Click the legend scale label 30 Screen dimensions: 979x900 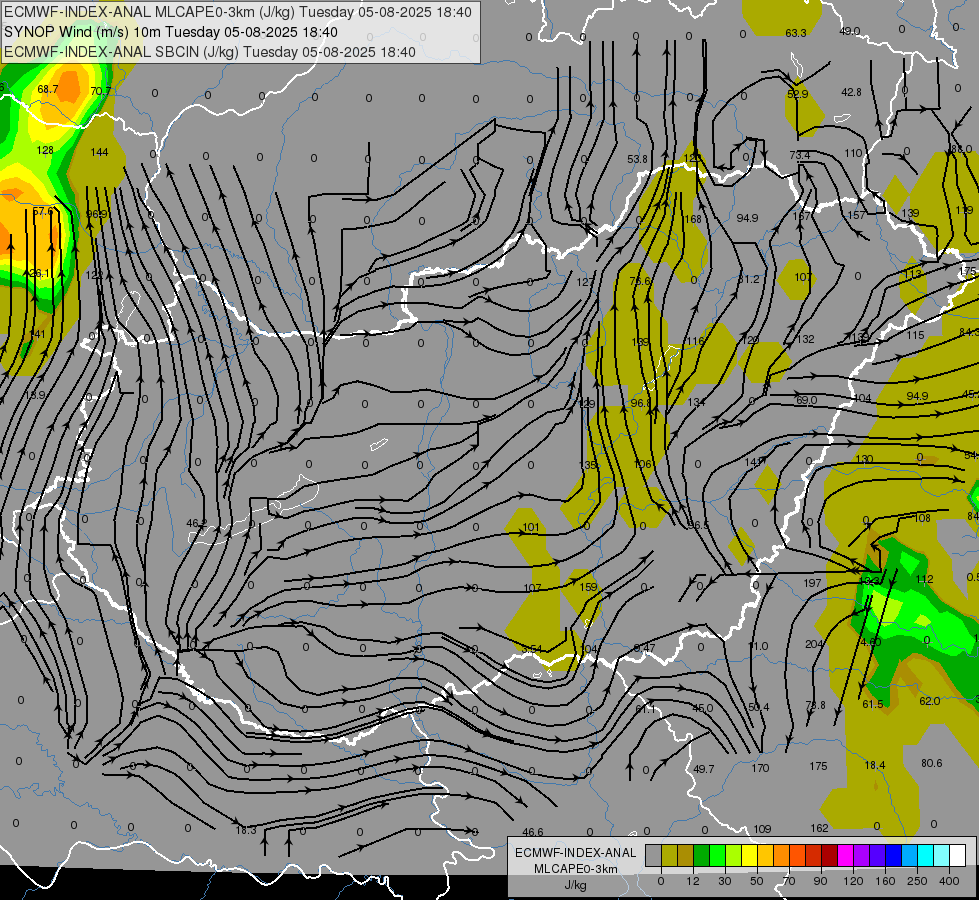click(725, 881)
